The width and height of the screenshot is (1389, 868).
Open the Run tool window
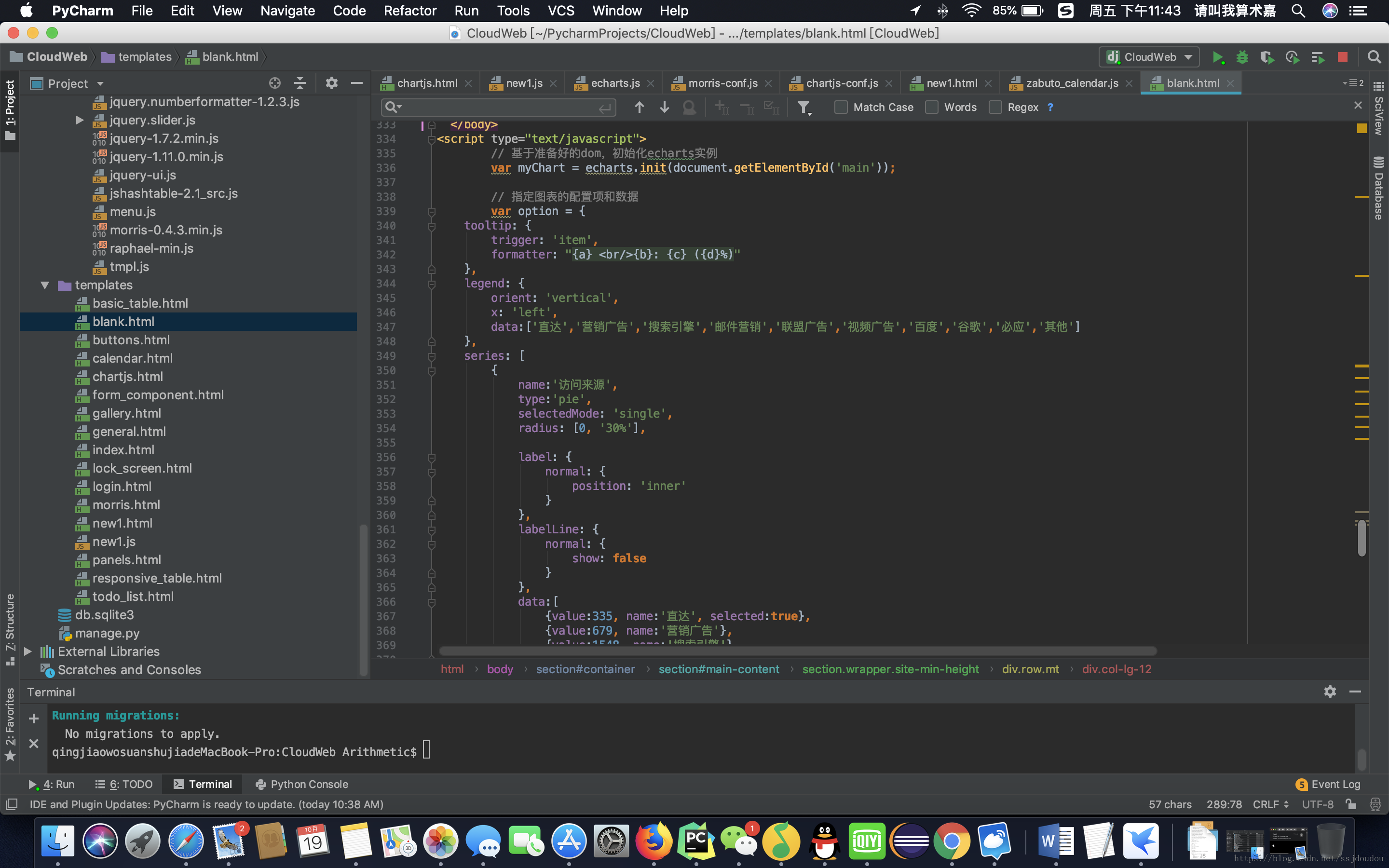[x=51, y=784]
